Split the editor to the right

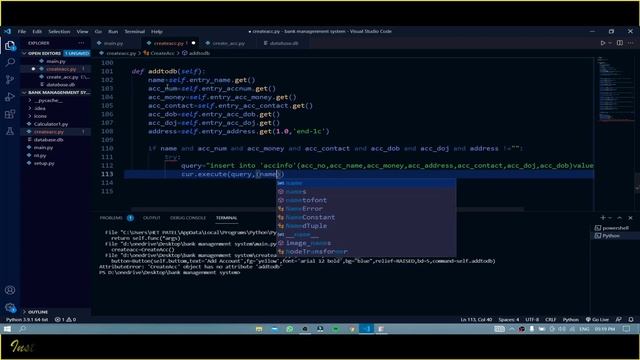620,43
